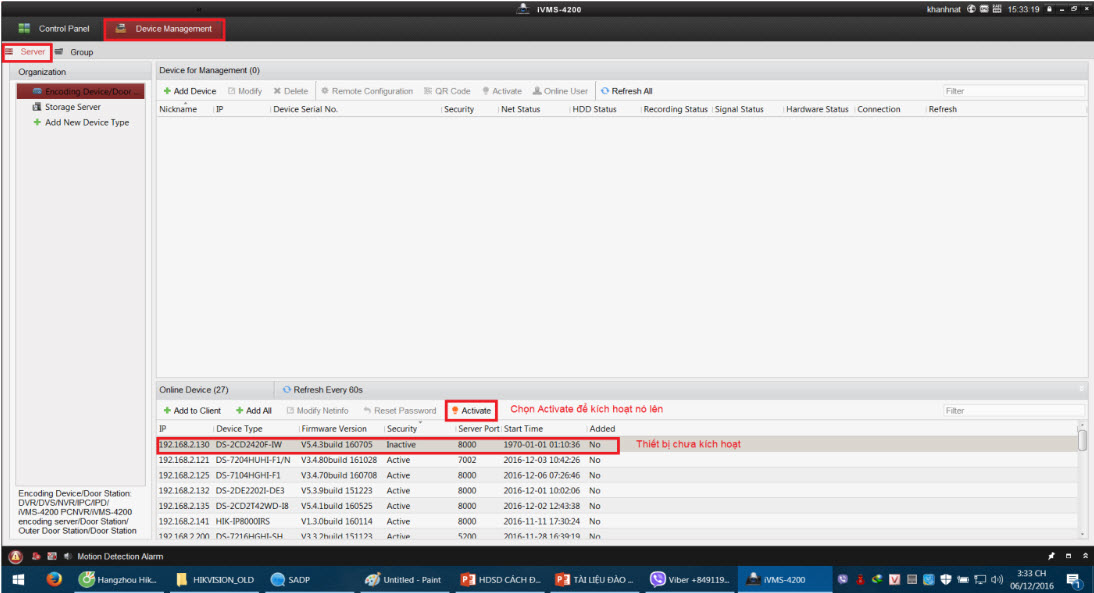1094x593 pixels.
Task: Click the Add Device plus button
Action: click(190, 91)
